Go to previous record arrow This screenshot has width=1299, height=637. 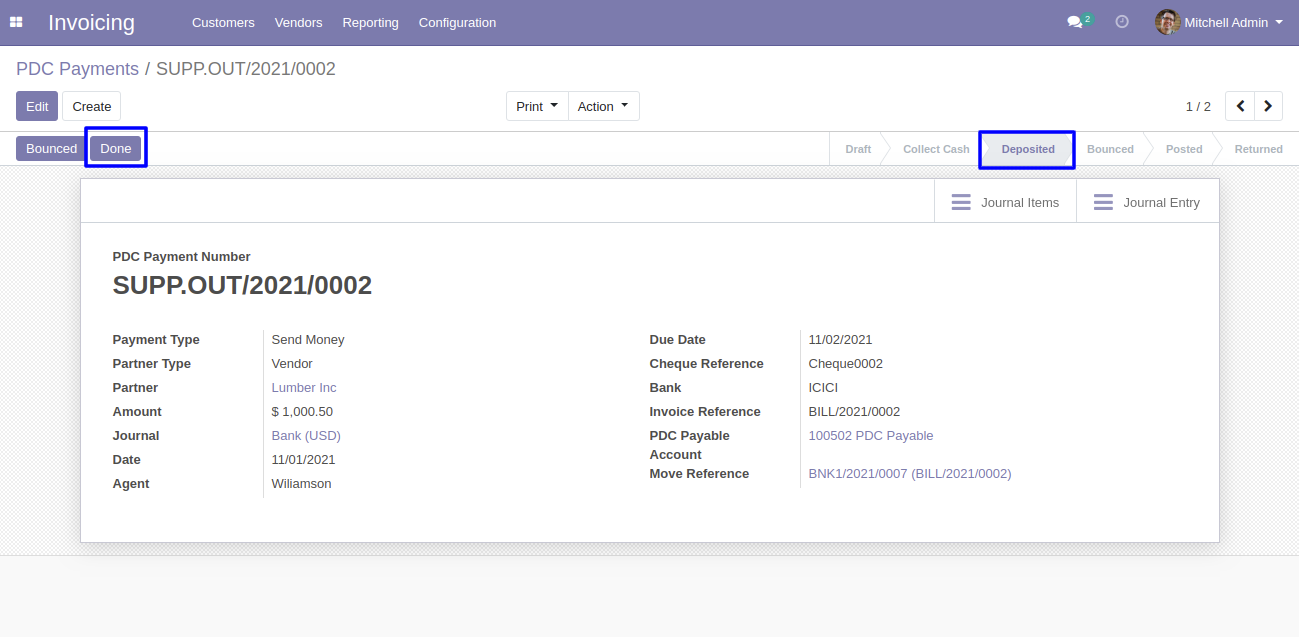[x=1240, y=106]
